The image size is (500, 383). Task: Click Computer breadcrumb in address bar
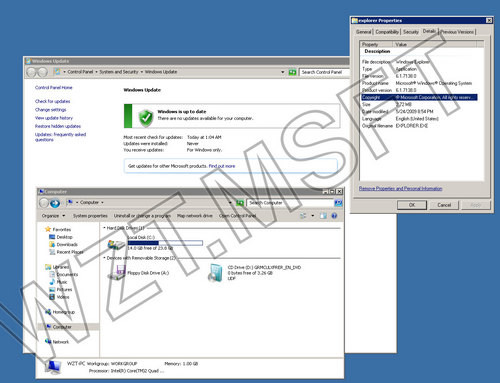tap(89, 203)
